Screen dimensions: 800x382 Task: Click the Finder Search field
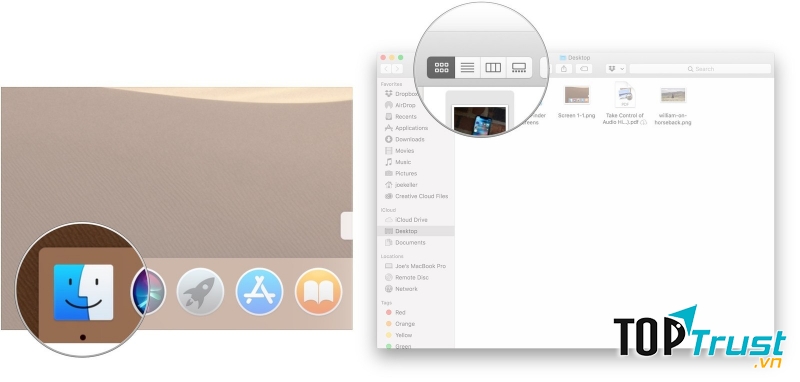[x=700, y=68]
